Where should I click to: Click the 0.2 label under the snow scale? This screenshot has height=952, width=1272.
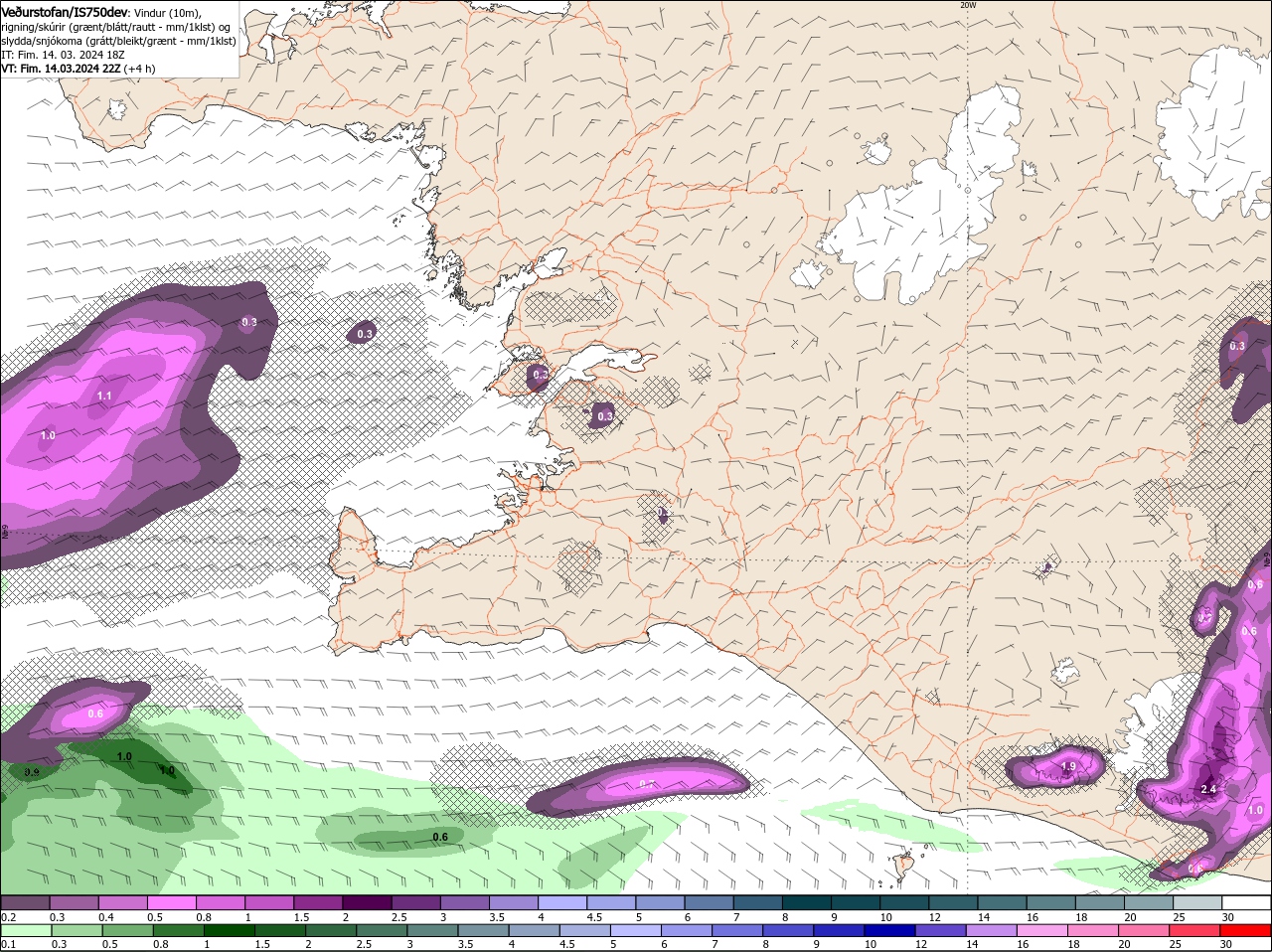[8, 917]
